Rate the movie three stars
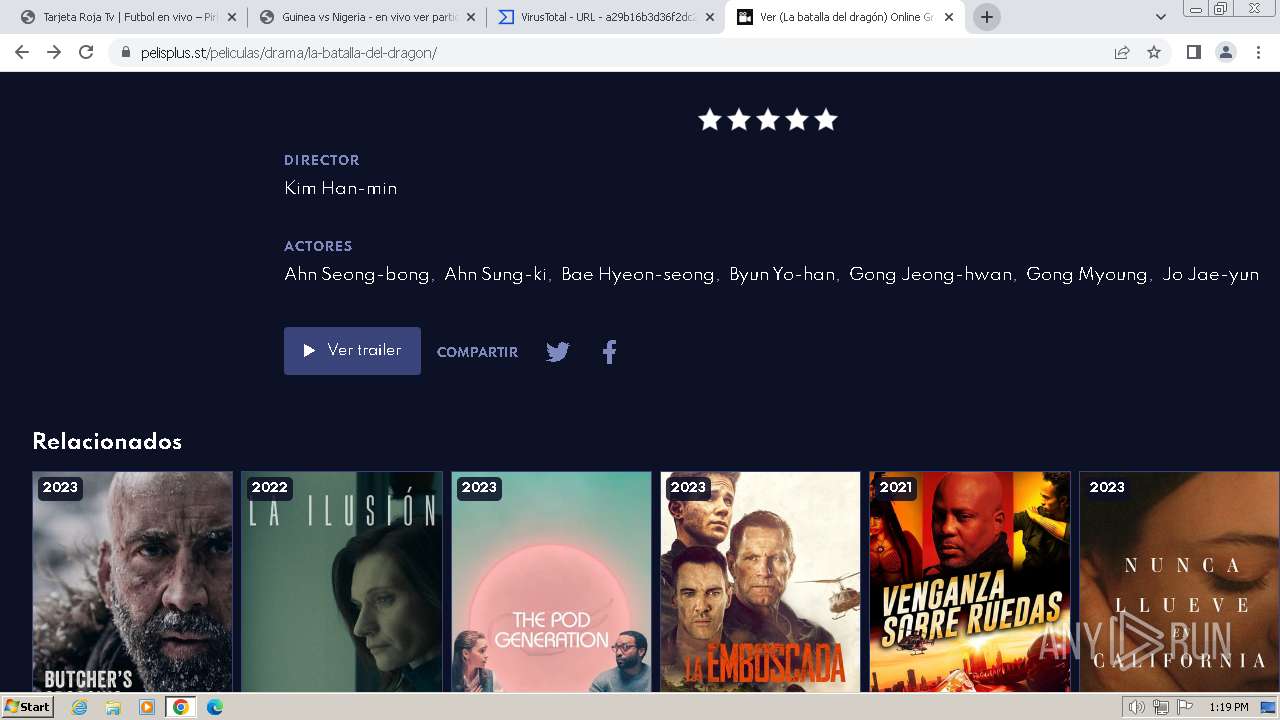 [x=768, y=120]
